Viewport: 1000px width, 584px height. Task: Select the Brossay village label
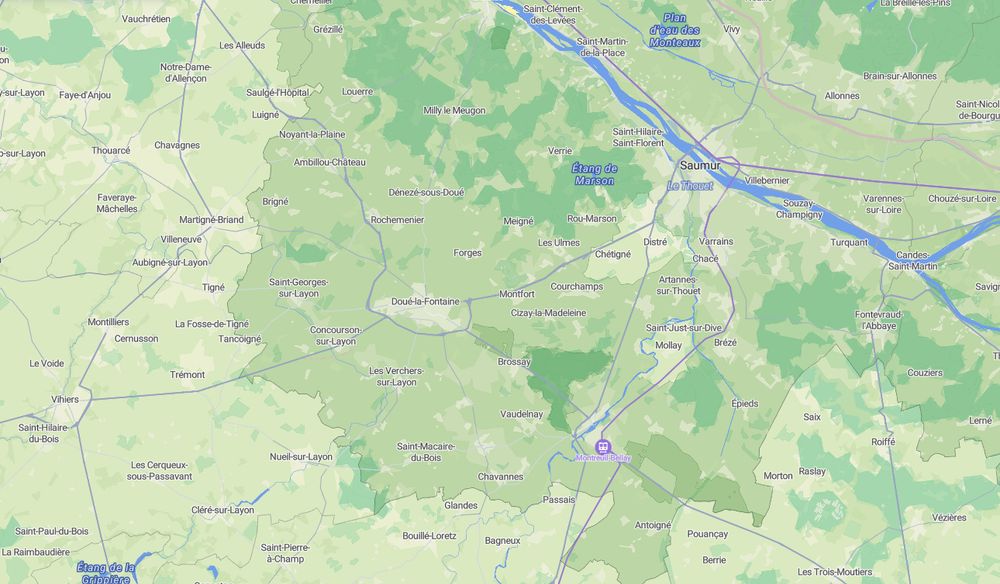coord(514,362)
